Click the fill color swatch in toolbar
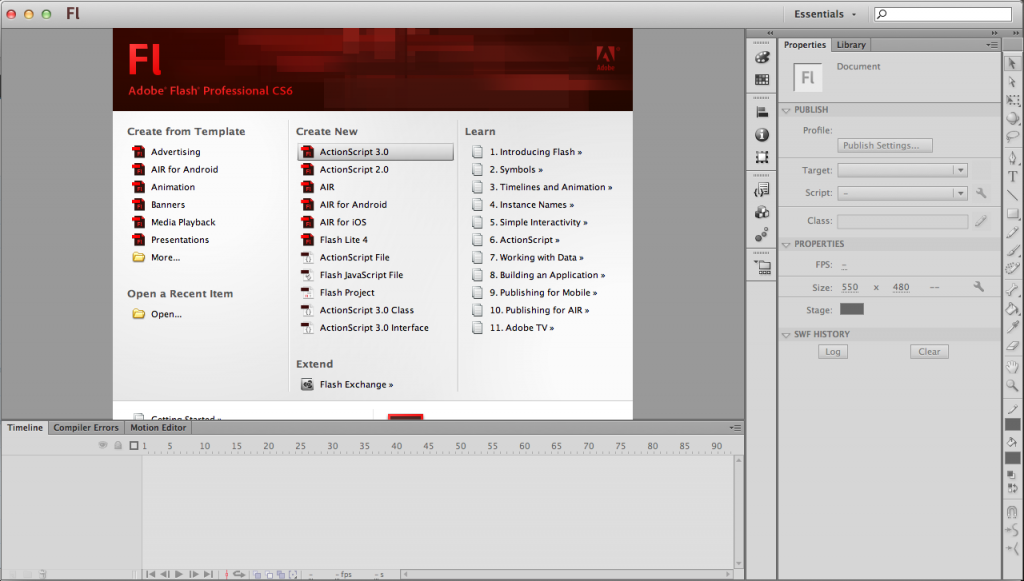This screenshot has height=581, width=1024. click(1012, 458)
